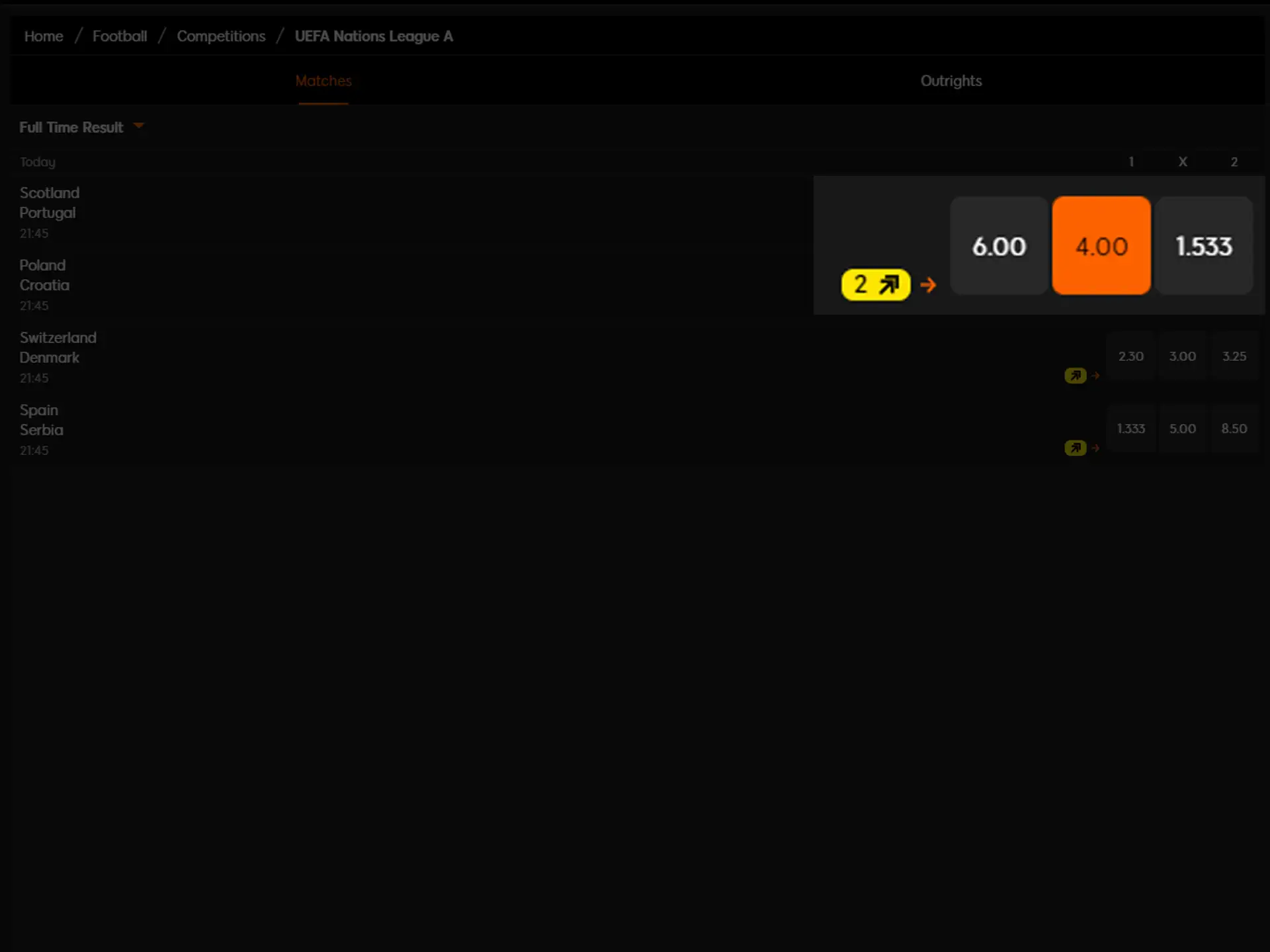1270x952 pixels.
Task: Select the 1.533 away win odds
Action: [1204, 245]
